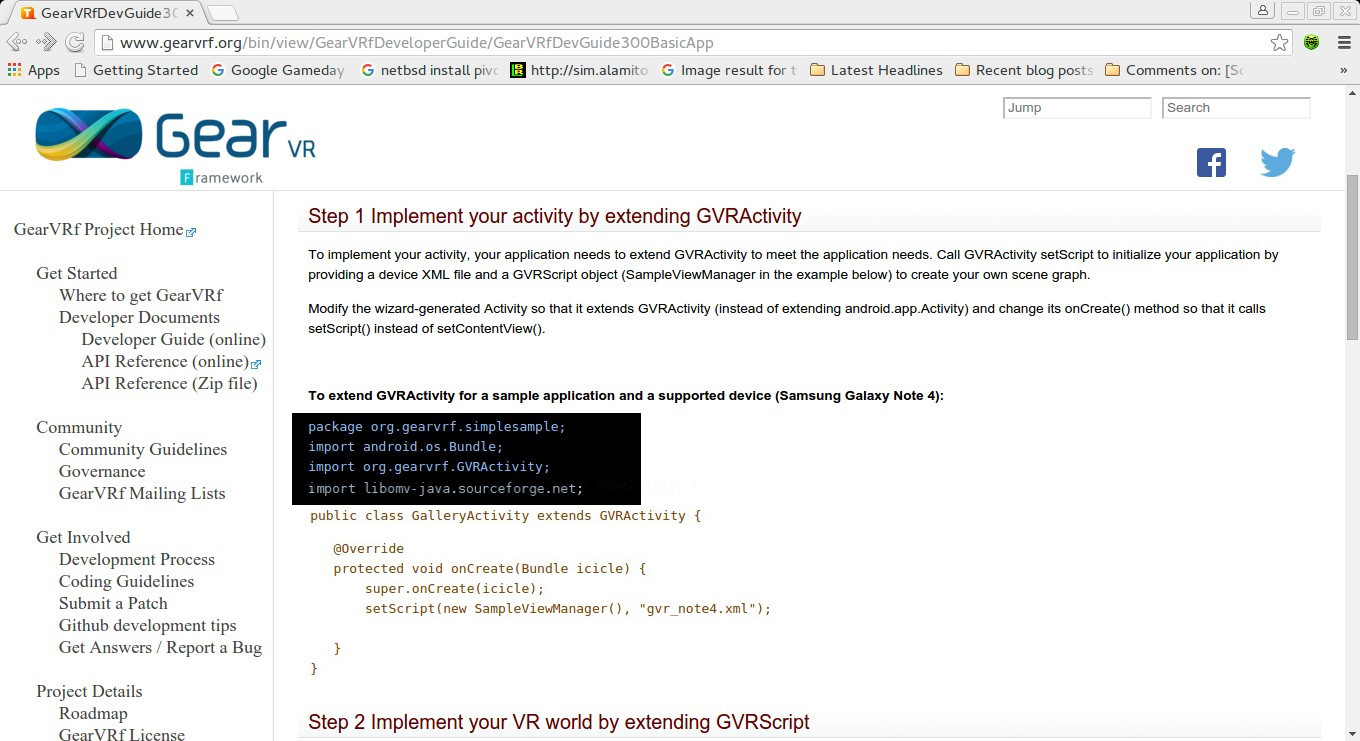Click the Jump input field
This screenshot has width=1360, height=741.
pos(1077,108)
